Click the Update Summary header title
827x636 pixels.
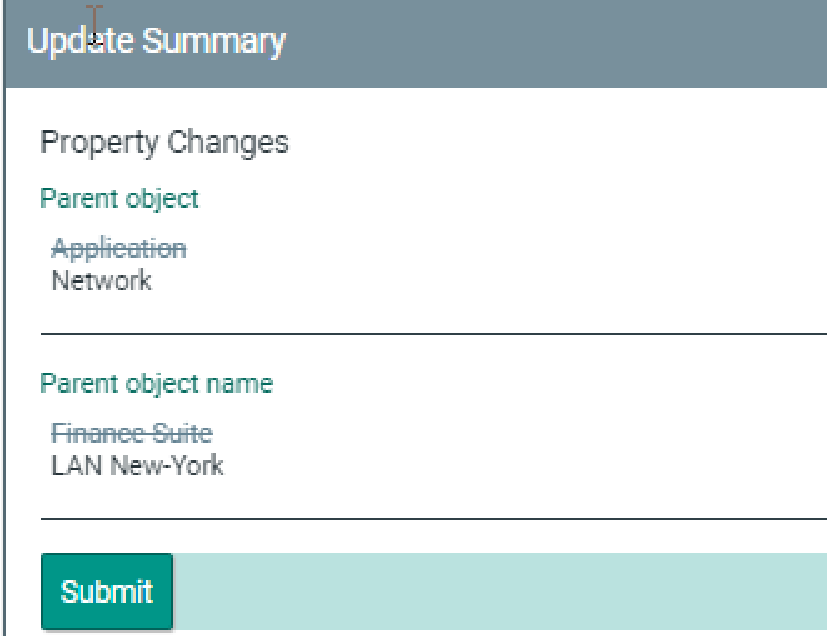point(156,42)
